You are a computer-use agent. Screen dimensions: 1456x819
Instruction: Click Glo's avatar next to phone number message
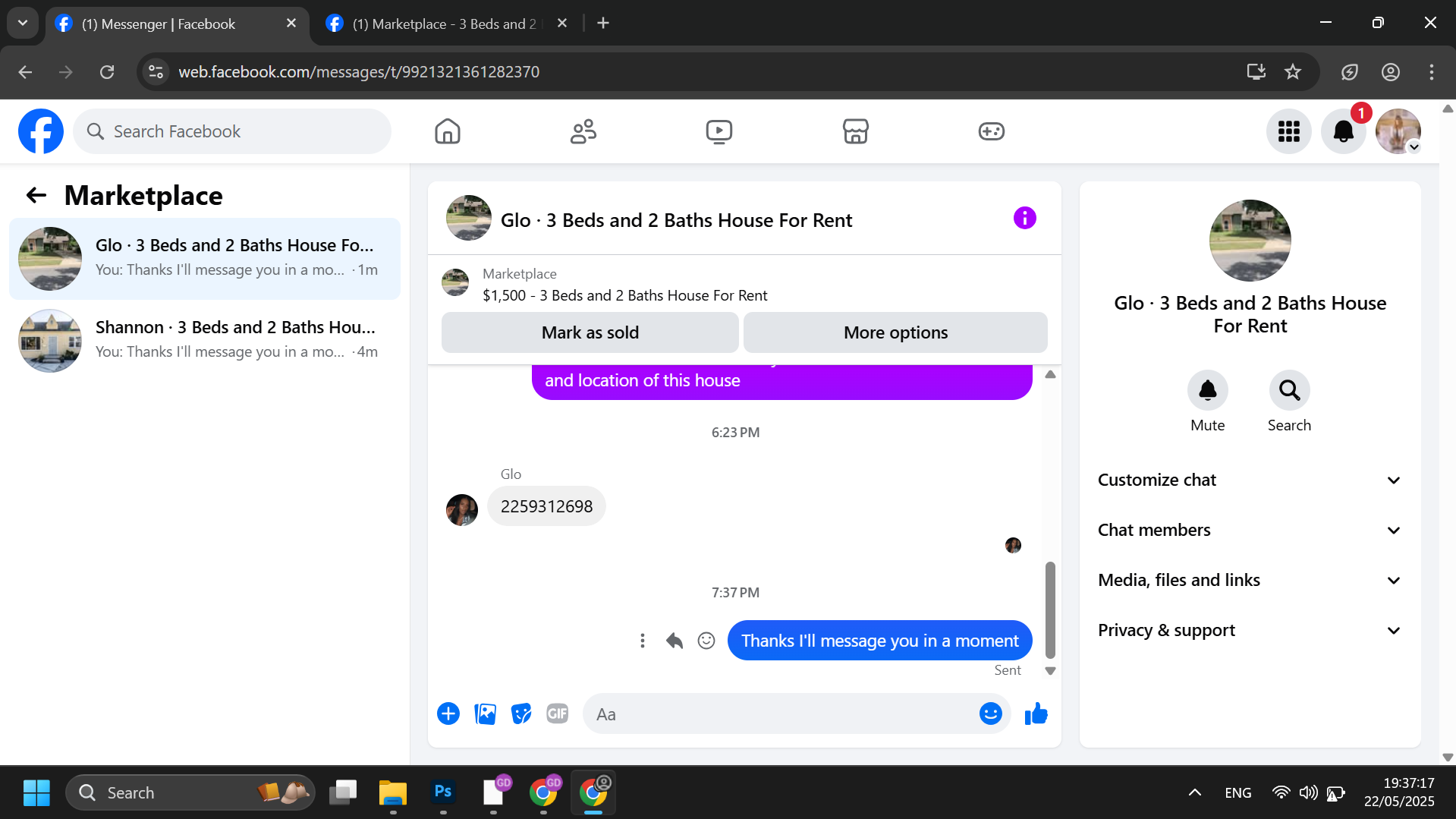tap(461, 510)
